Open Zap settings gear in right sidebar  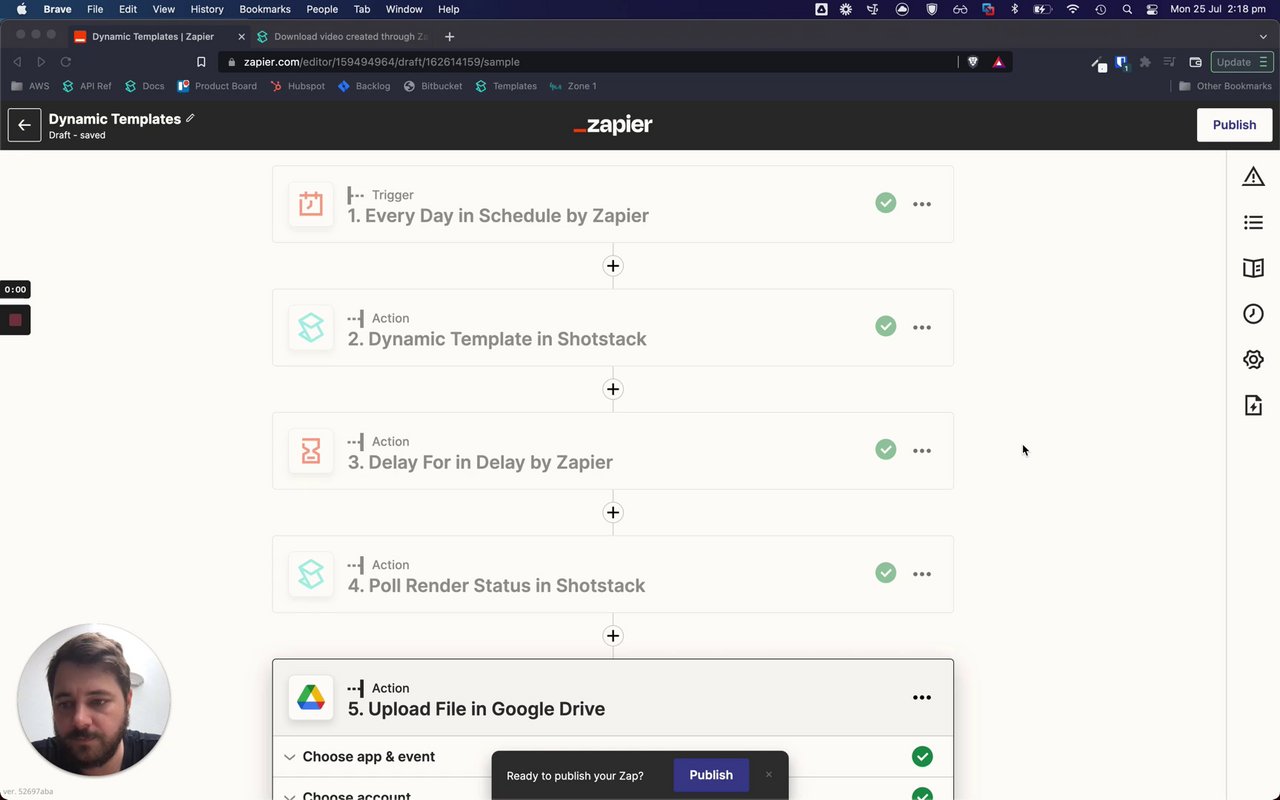pyautogui.click(x=1253, y=359)
